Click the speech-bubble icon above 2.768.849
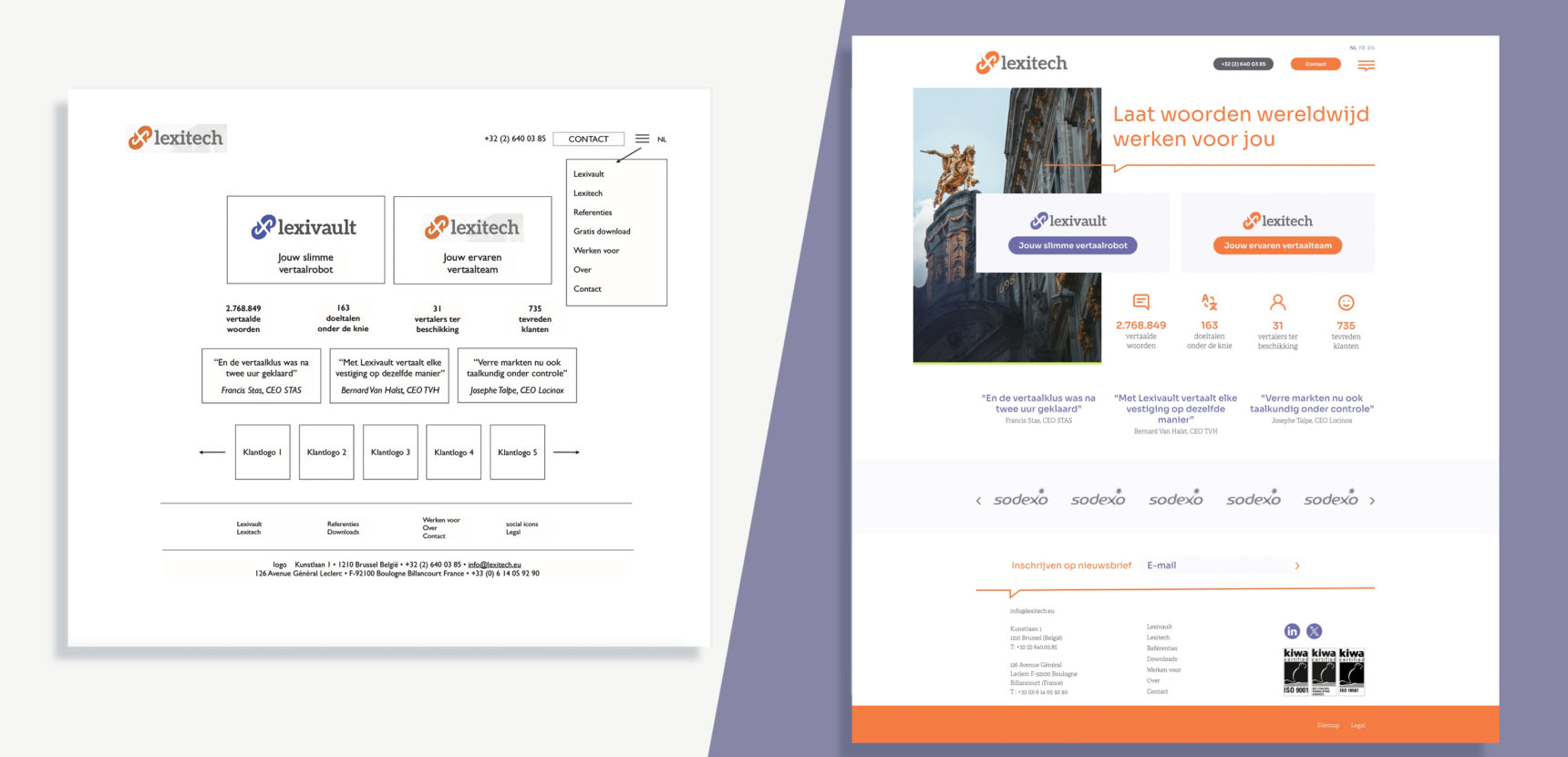The image size is (1568, 757). click(x=1140, y=302)
